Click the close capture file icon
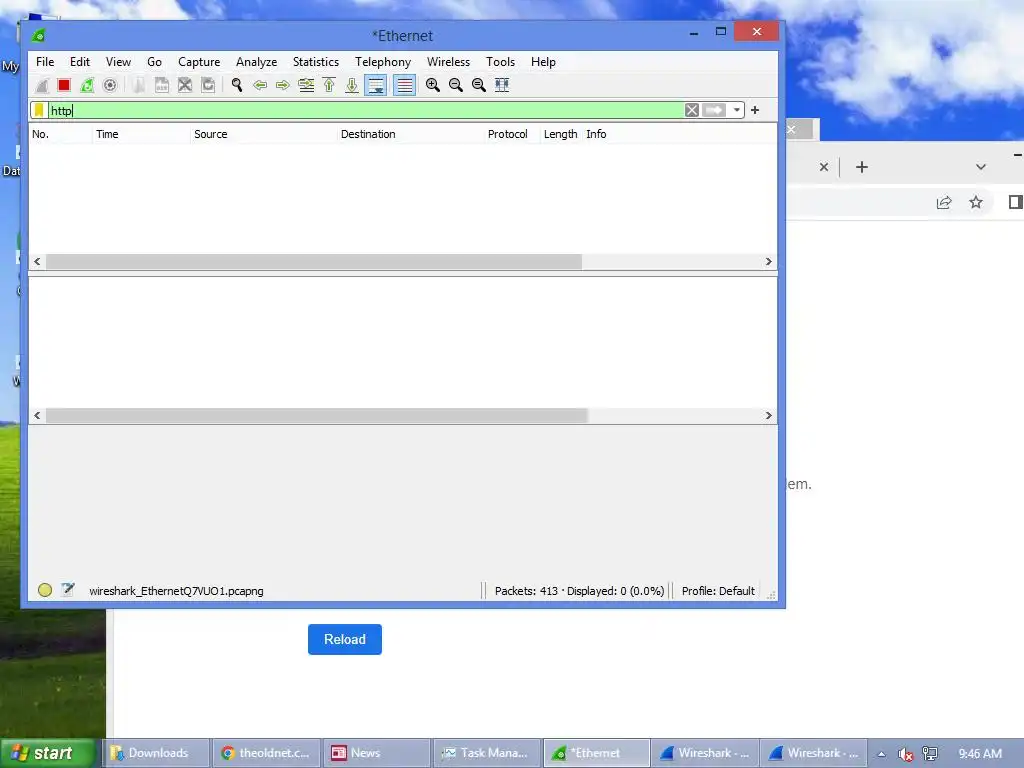This screenshot has height=768, width=1024. point(185,85)
